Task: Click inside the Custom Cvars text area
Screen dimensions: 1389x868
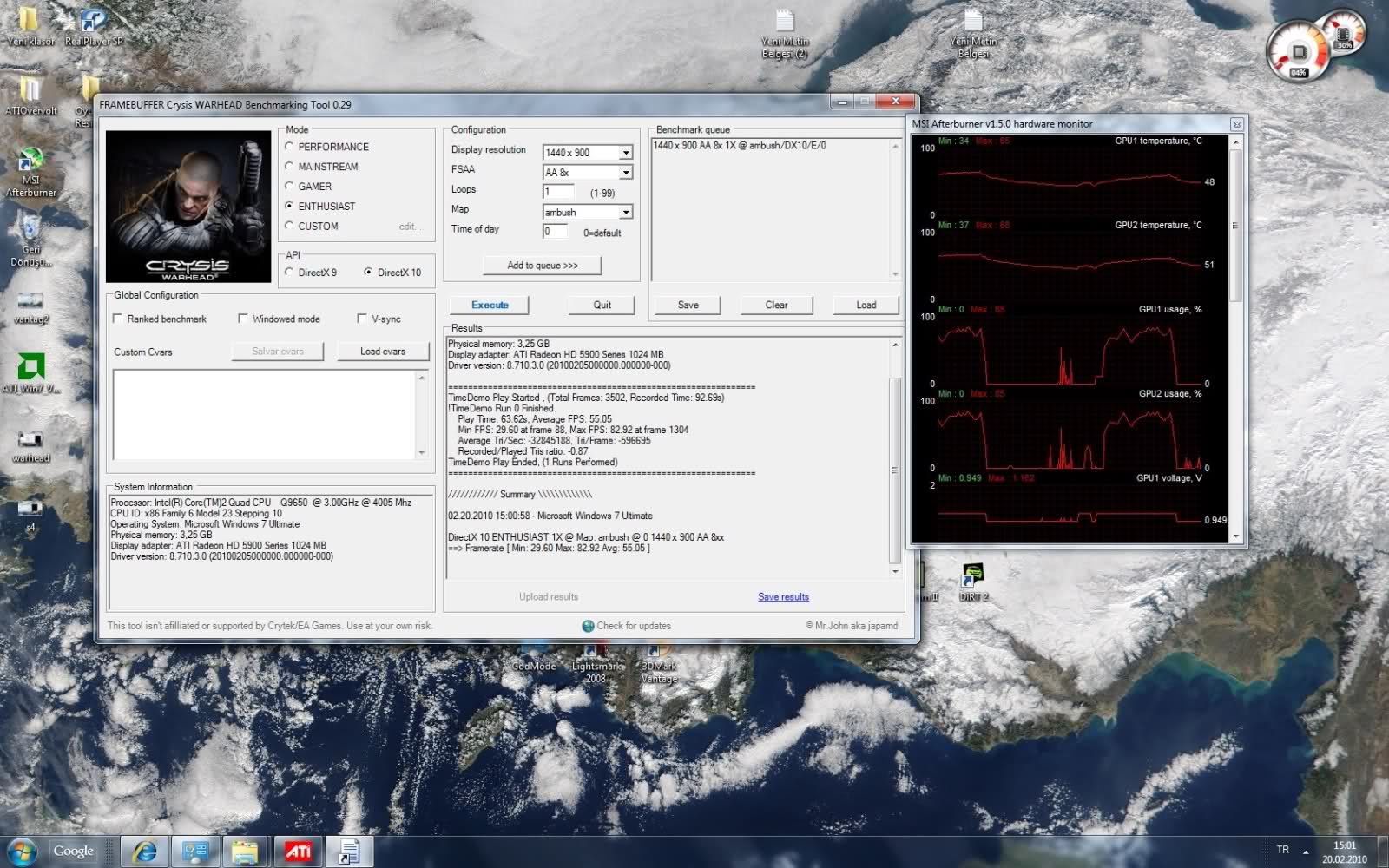Action: click(264, 415)
